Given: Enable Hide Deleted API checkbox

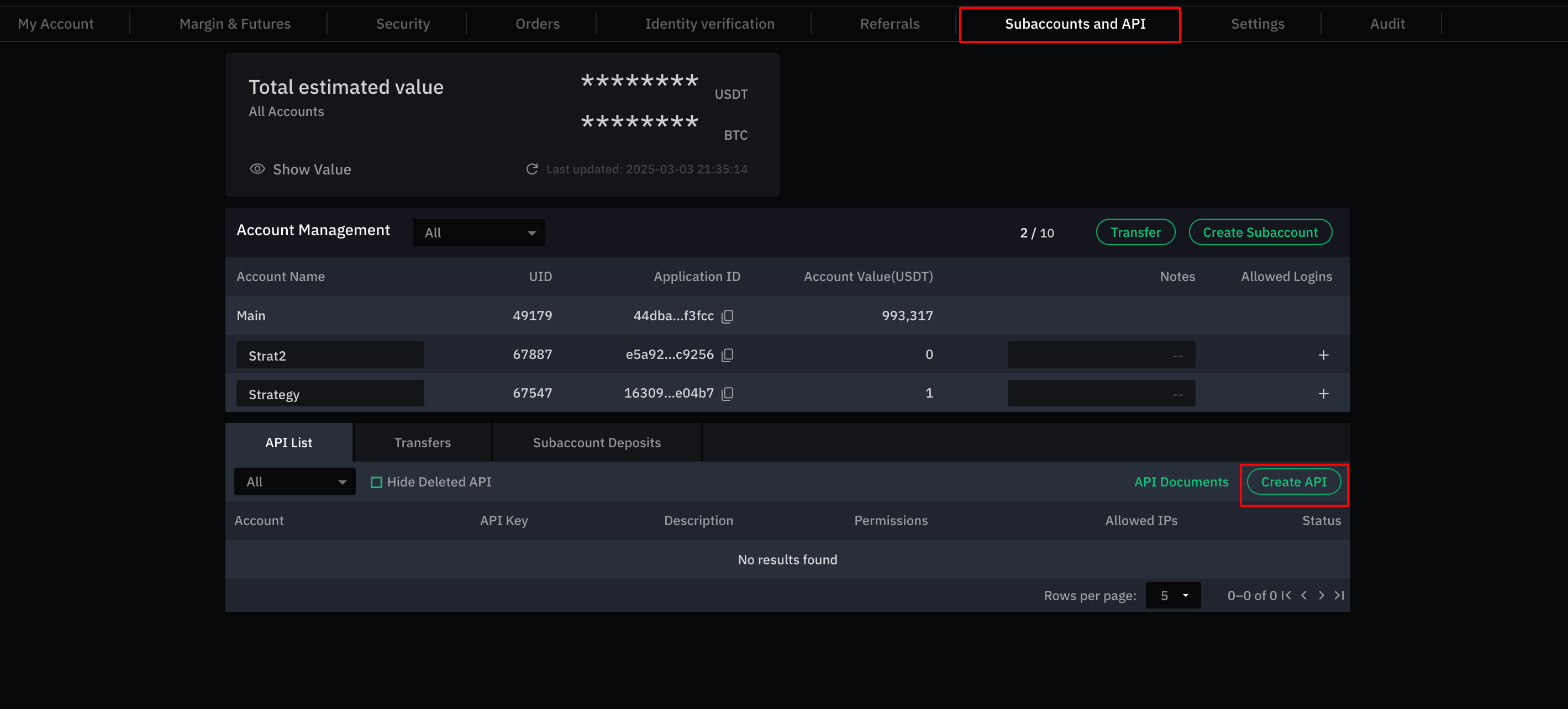Looking at the screenshot, I should 376,482.
